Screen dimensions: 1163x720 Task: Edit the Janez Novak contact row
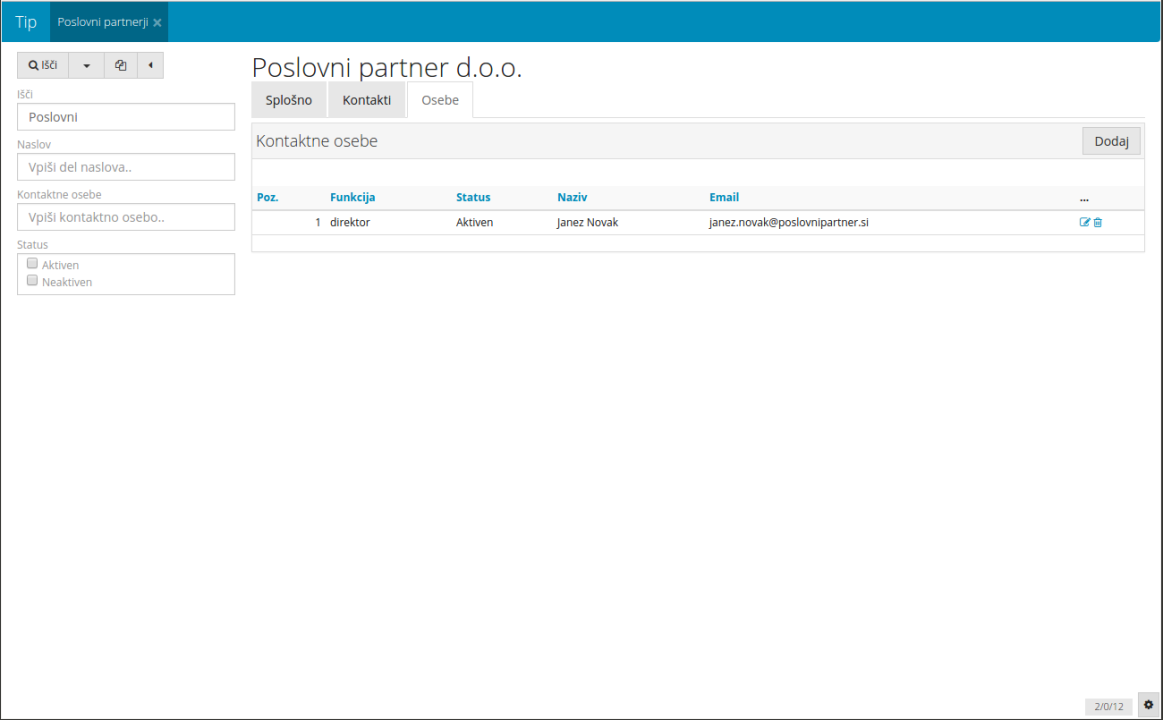[1085, 222]
